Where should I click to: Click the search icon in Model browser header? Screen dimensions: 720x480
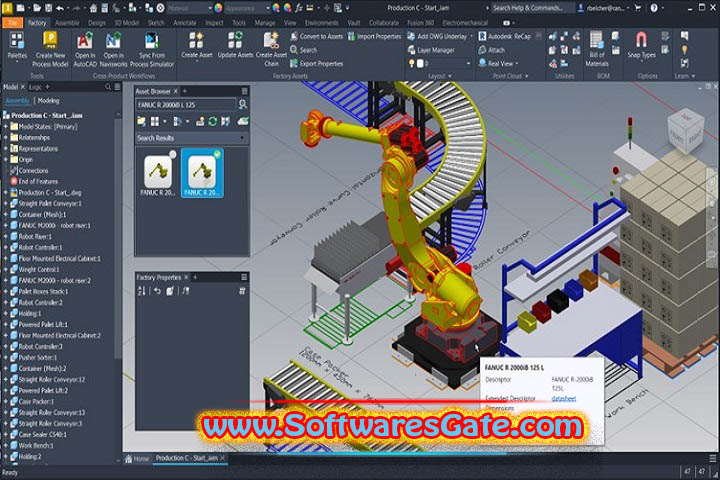tap(108, 87)
